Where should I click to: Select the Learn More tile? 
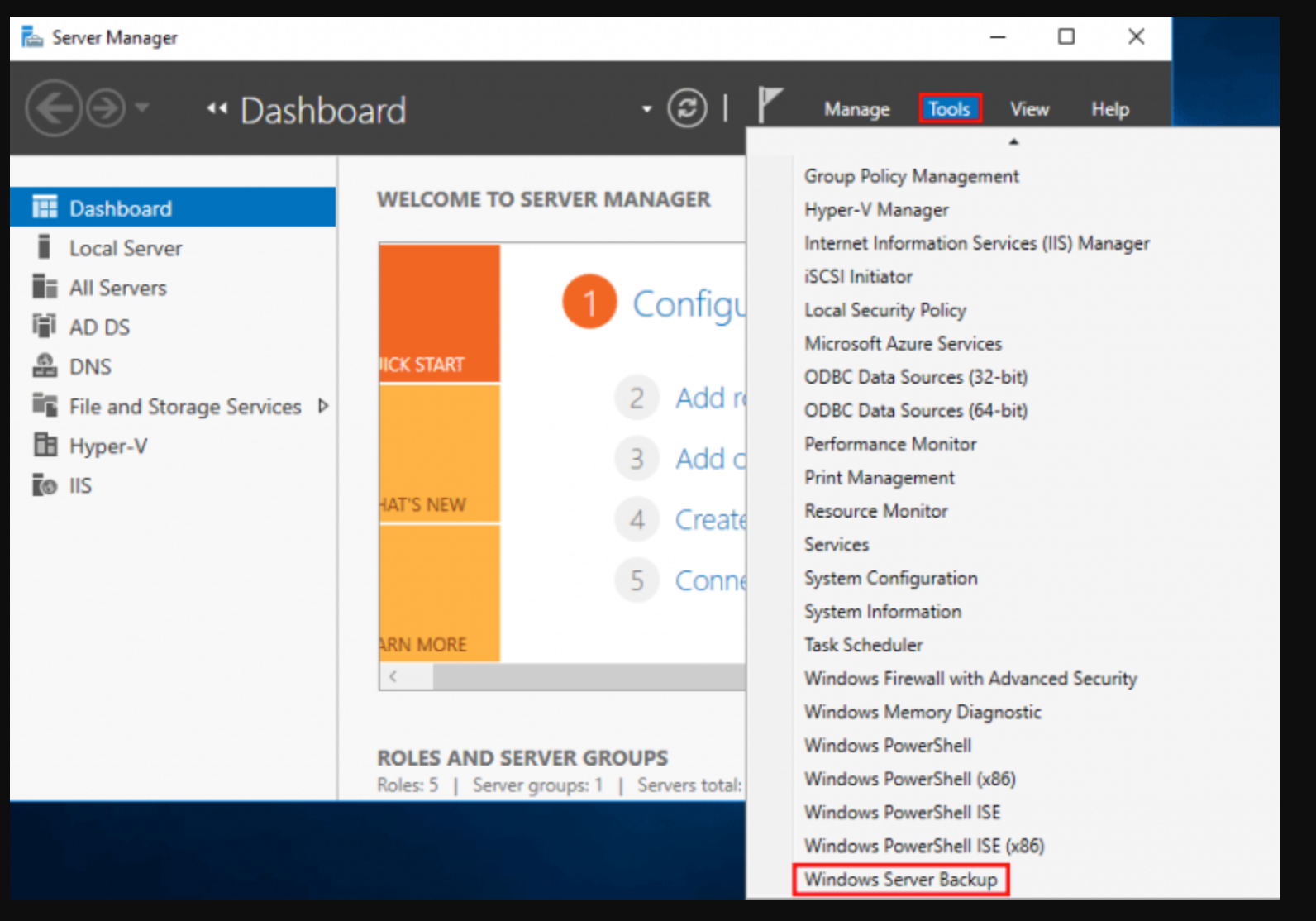coord(440,594)
